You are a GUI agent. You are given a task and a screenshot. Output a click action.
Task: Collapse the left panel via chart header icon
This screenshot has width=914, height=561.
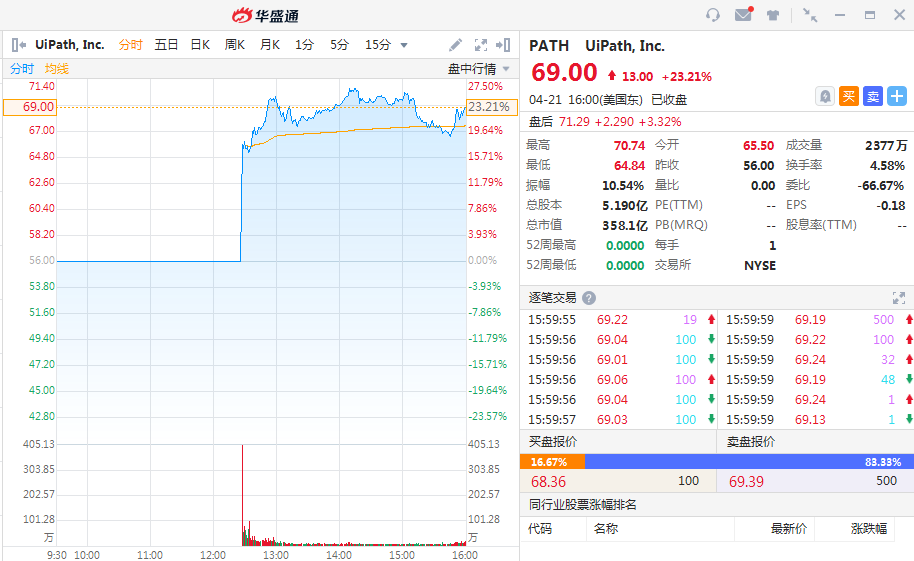click(x=19, y=45)
